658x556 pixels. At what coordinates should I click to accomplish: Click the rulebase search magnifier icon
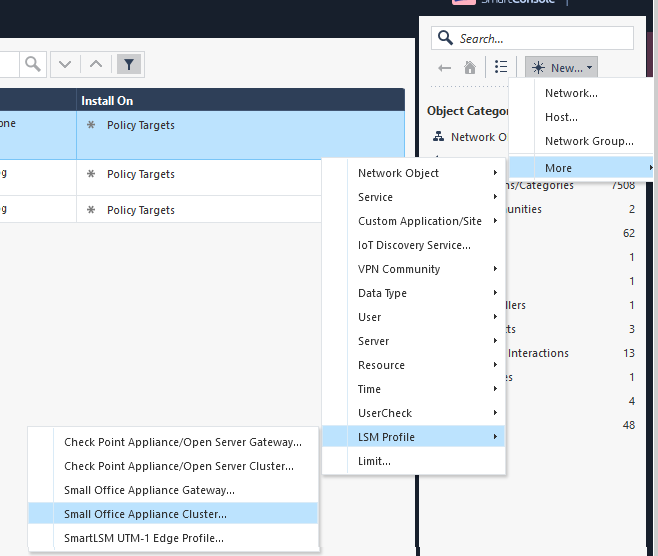coord(33,64)
